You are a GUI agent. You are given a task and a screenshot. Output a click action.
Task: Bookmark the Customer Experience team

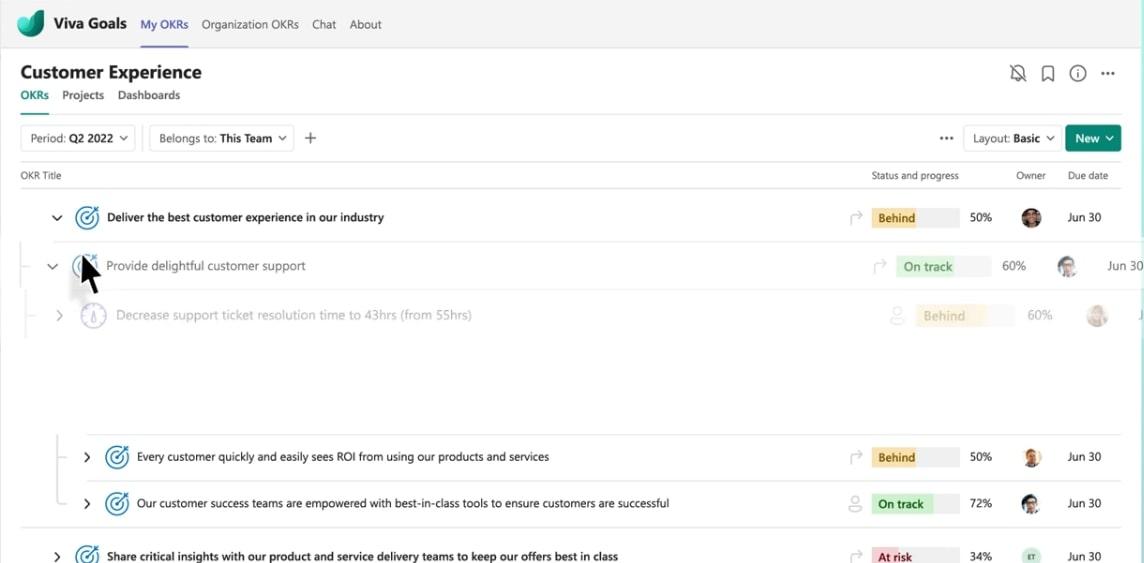1048,73
